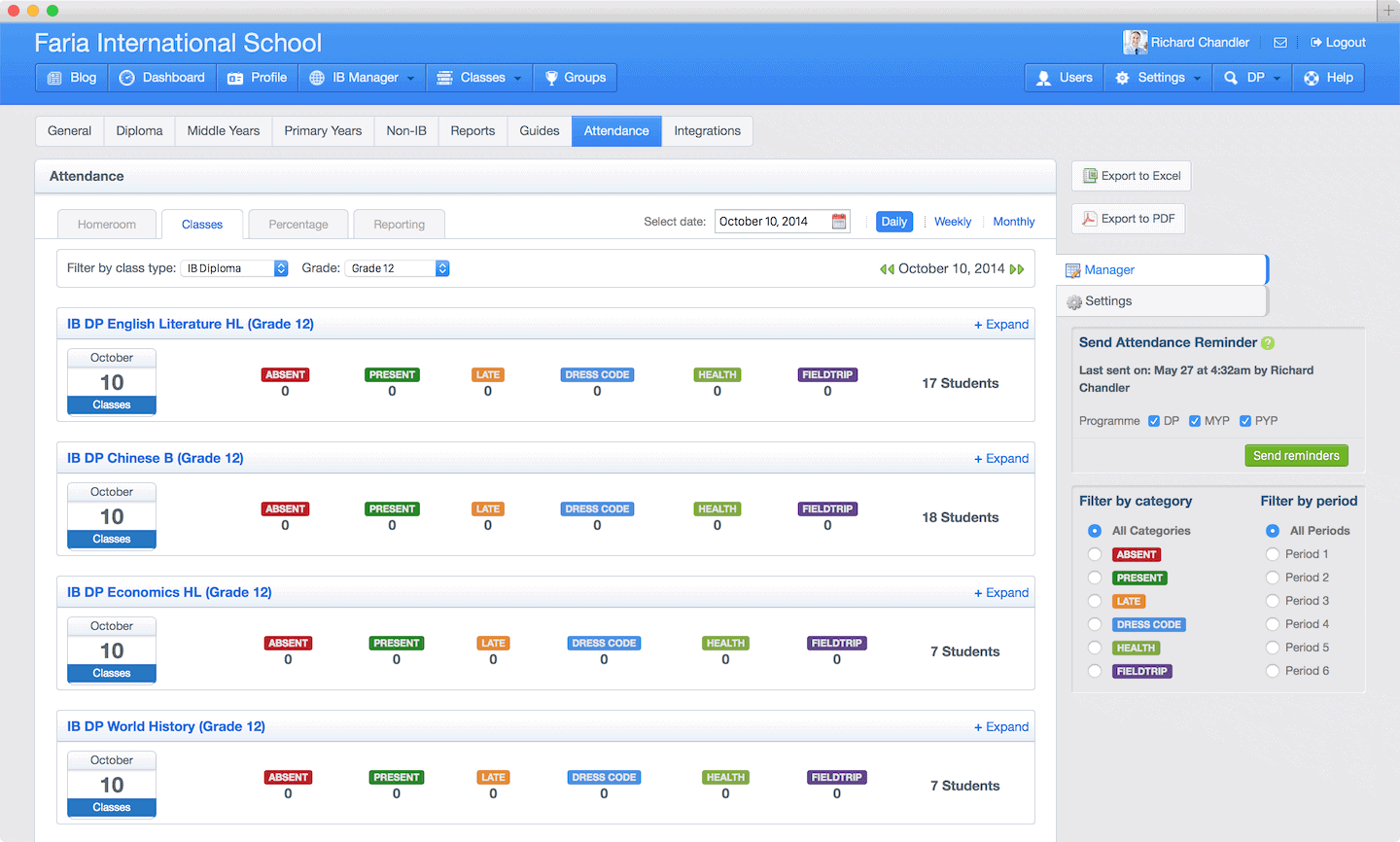Open the Help navigation button

[x=1329, y=78]
